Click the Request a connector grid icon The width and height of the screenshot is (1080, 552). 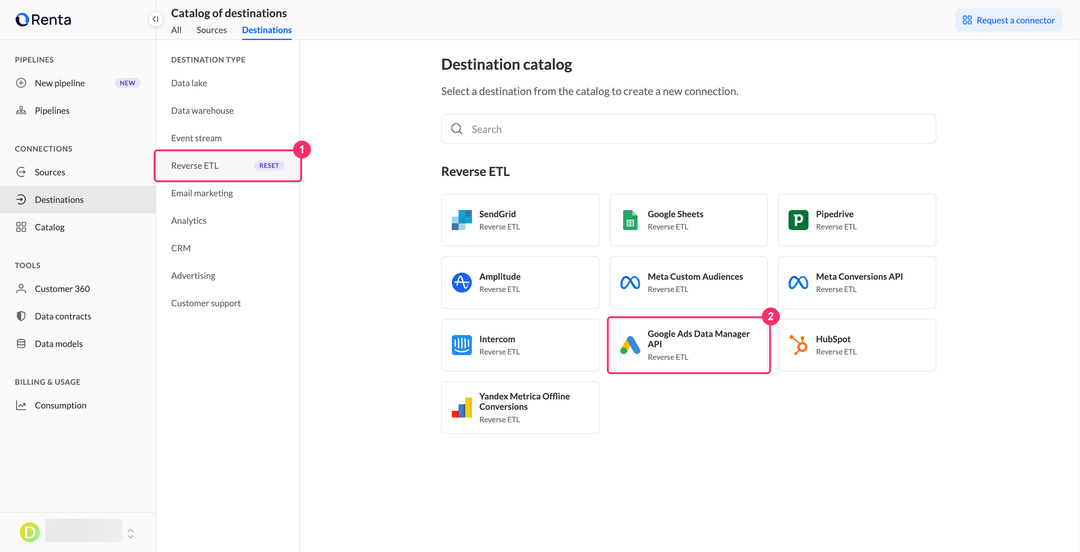tap(967, 21)
